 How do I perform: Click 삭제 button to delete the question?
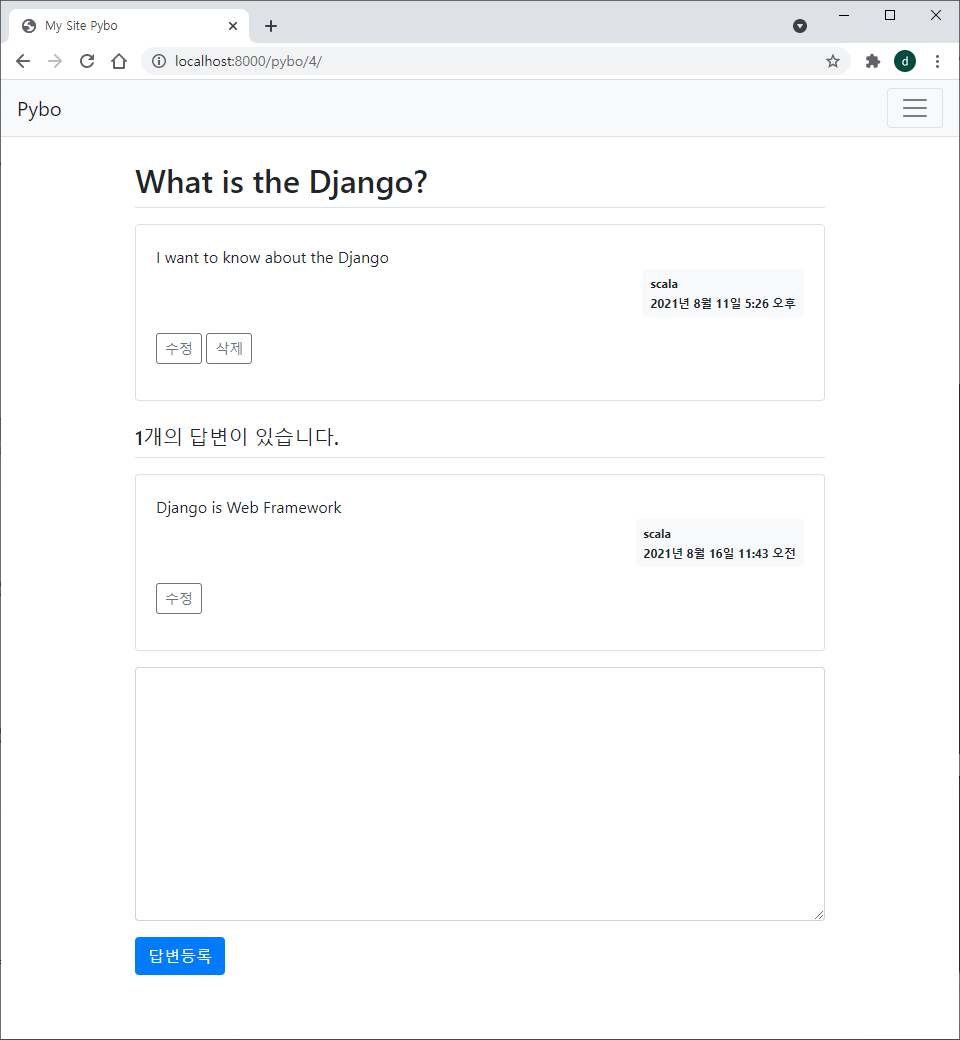coord(229,348)
